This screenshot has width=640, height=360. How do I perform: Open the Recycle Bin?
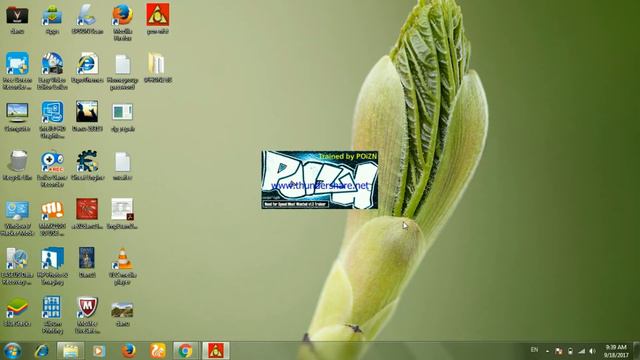[x=17, y=161]
